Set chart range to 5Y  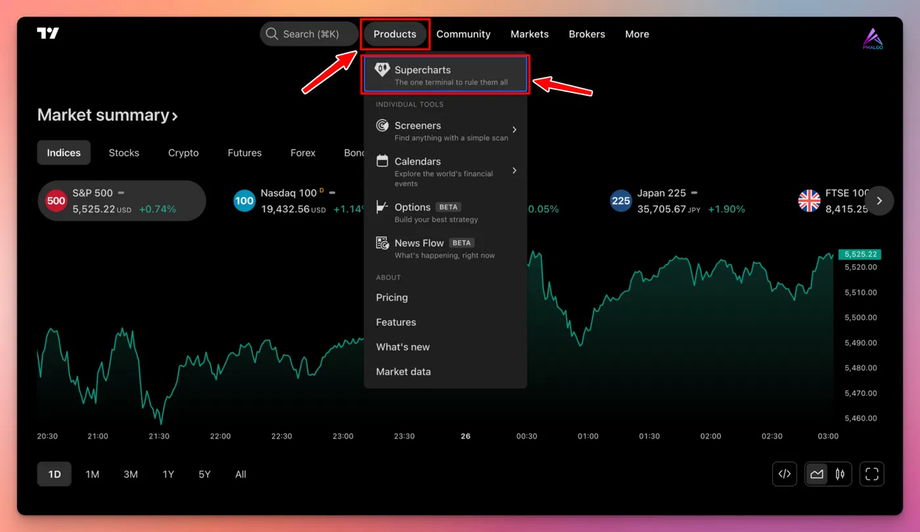[x=204, y=474]
